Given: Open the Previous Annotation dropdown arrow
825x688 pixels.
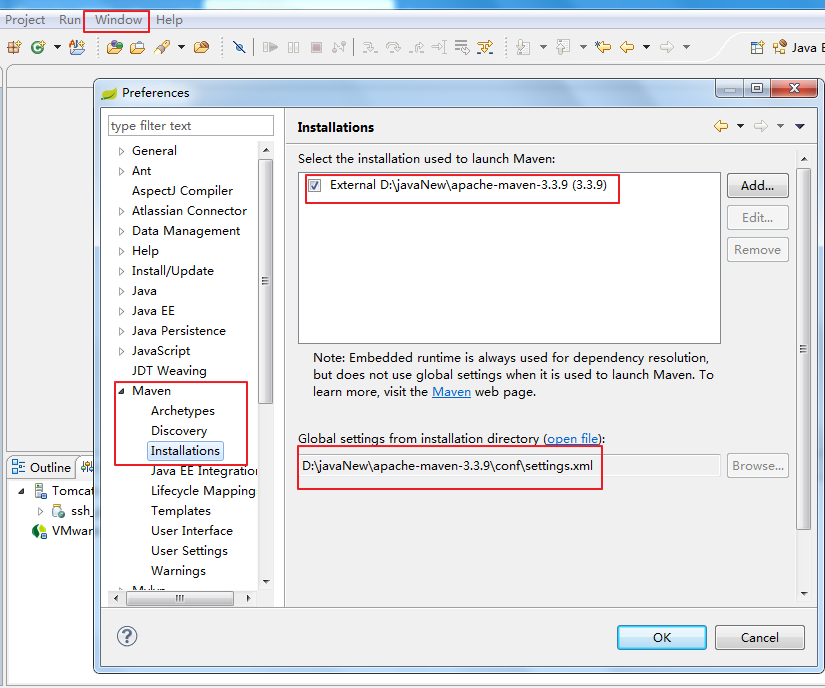Looking at the screenshot, I should coord(583,47).
